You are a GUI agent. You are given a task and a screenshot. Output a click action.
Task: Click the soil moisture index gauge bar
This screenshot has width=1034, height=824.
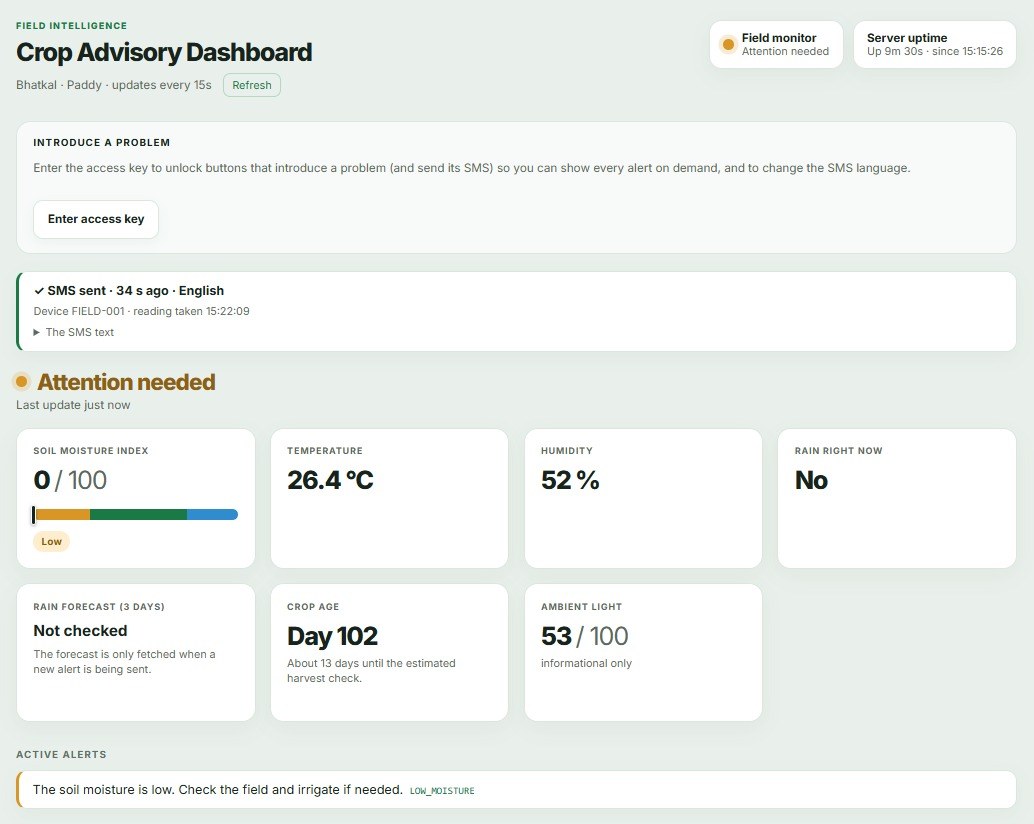[135, 514]
